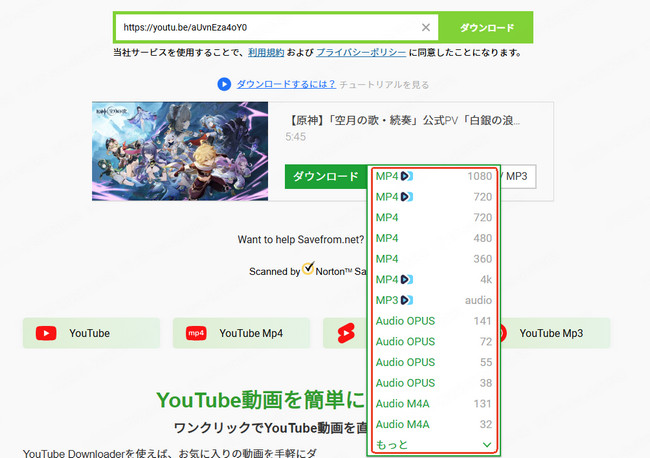Click the video title 【原神】「空月の歌・続奏」

(x=403, y=121)
